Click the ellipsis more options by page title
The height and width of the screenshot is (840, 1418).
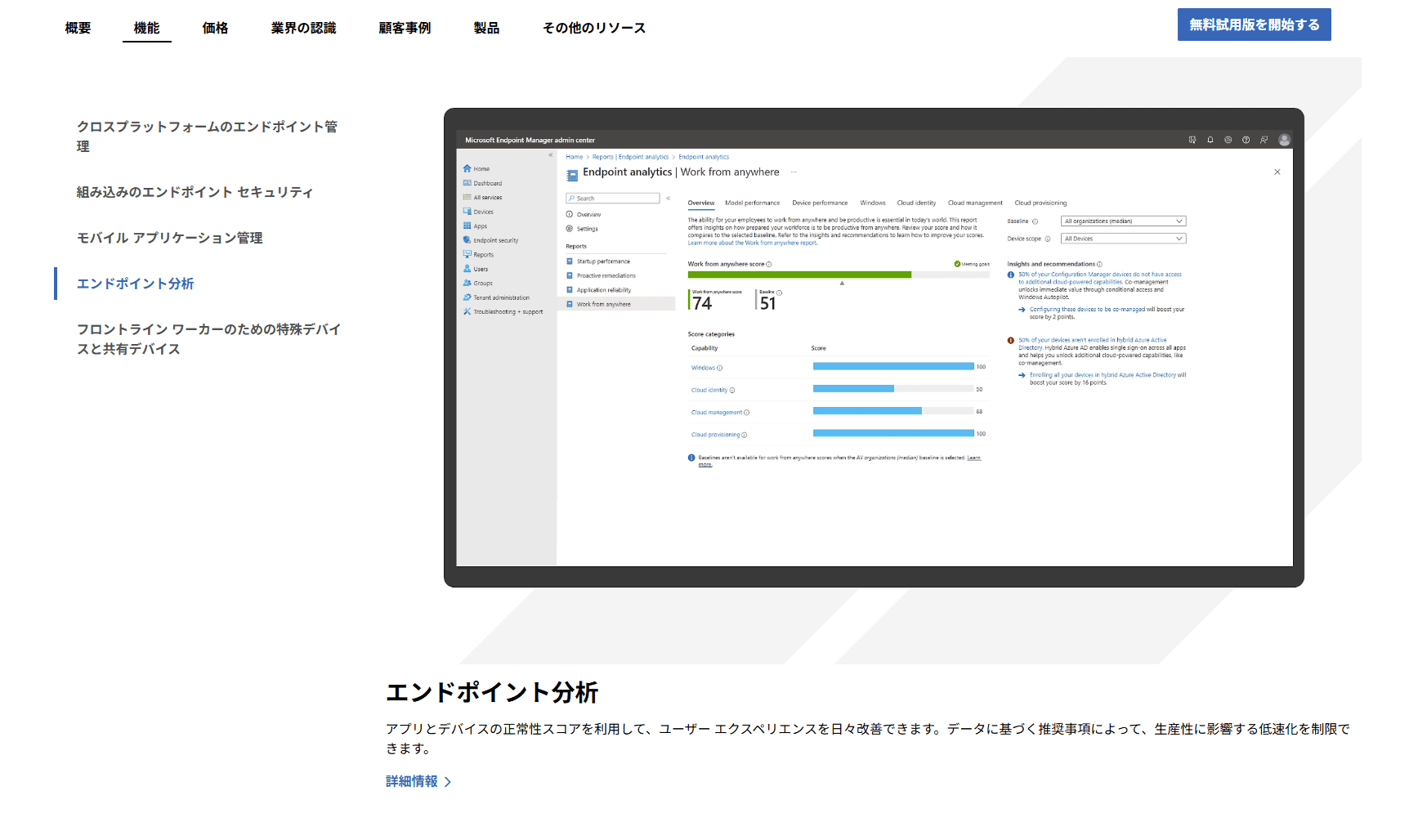pyautogui.click(x=794, y=172)
